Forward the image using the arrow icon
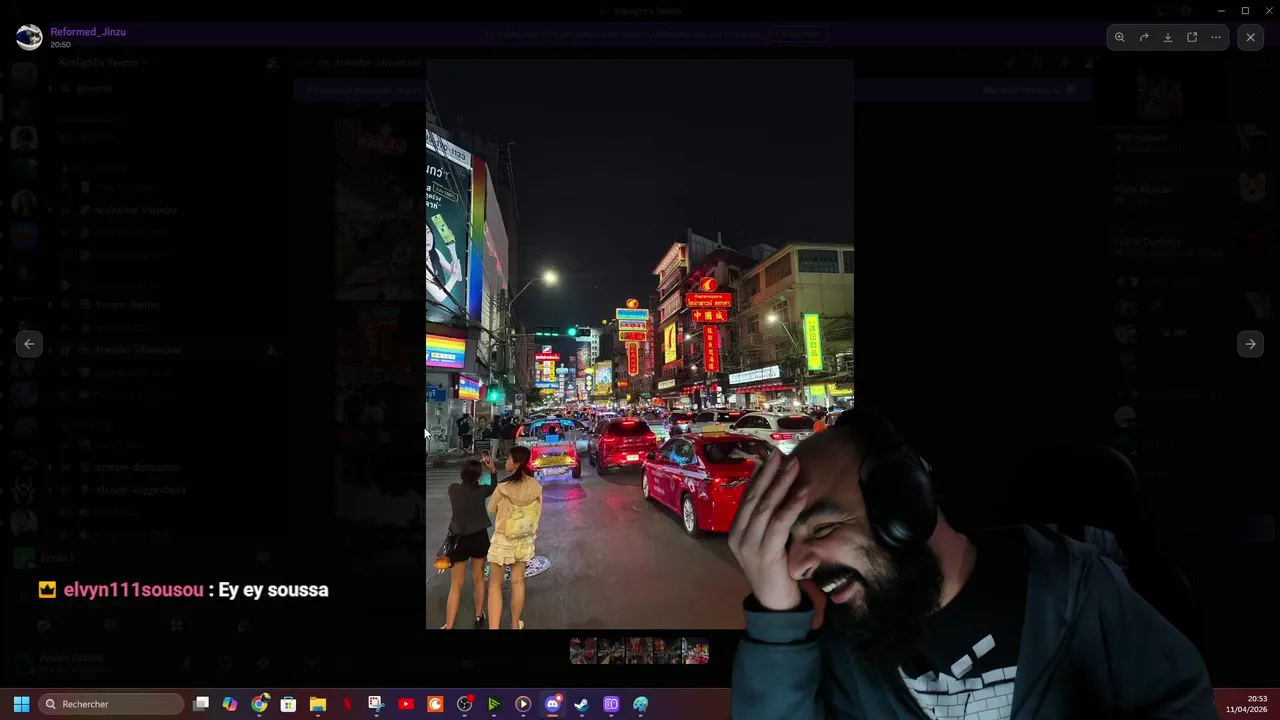Screen dimensions: 1280x720 click(x=1144, y=37)
